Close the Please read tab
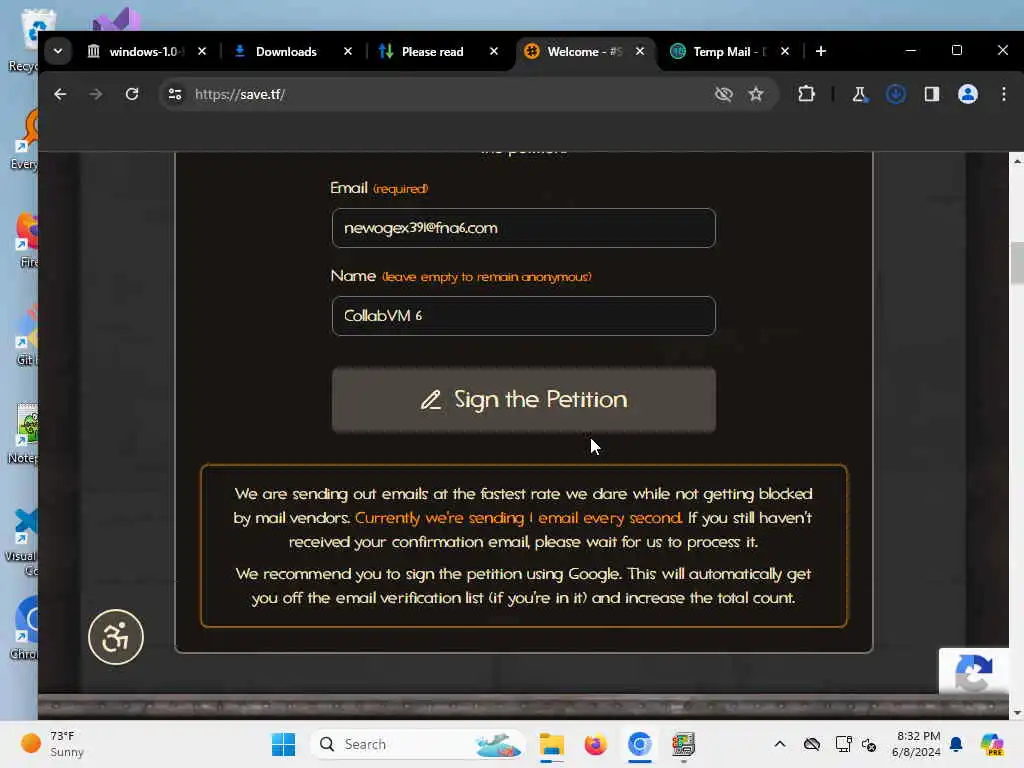This screenshot has width=1024, height=768. coord(494,51)
